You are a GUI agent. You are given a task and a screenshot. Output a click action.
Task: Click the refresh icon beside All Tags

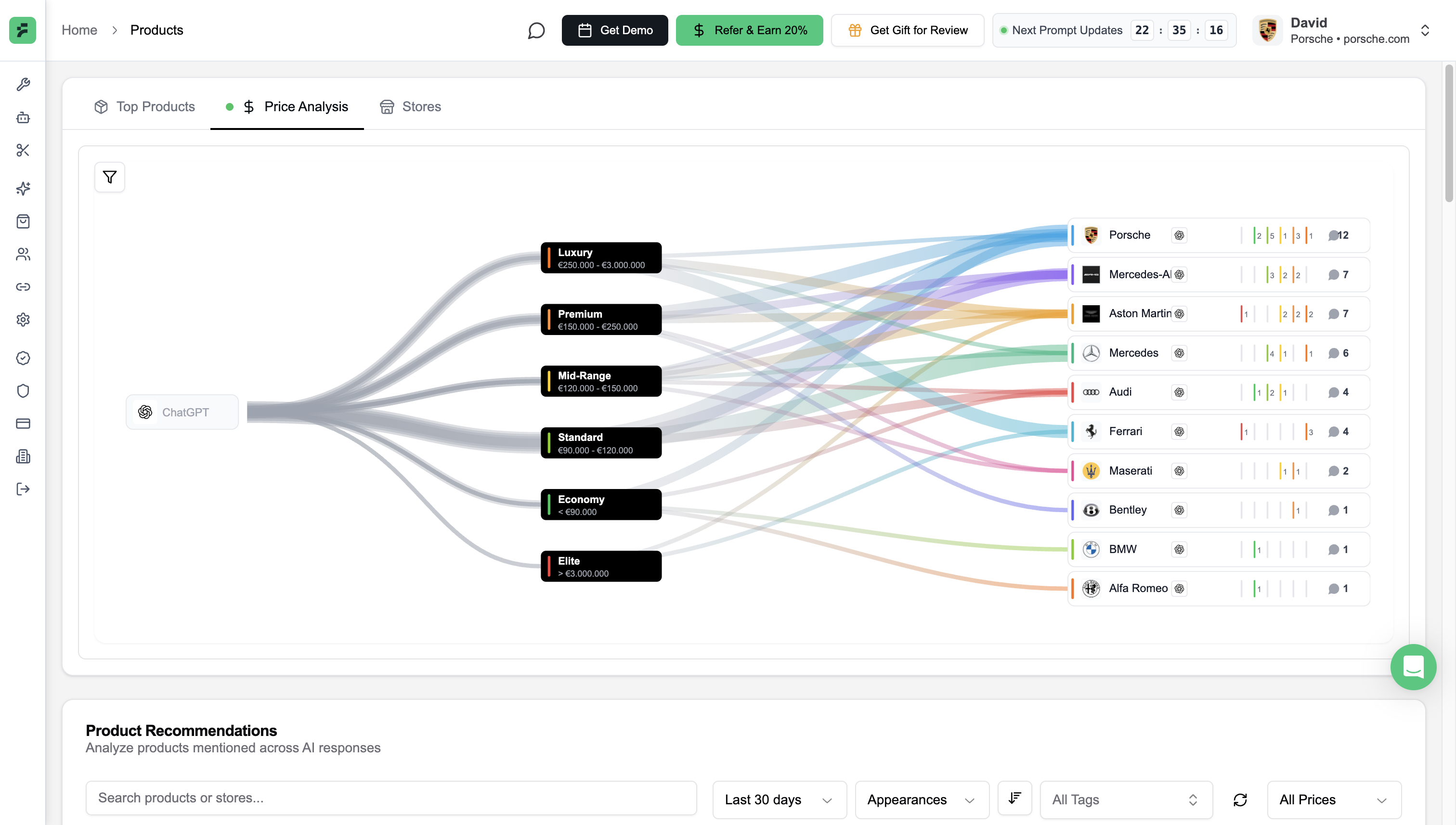click(1240, 799)
